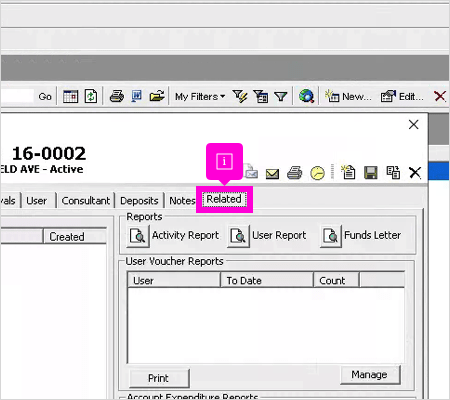Click the yellow envelope email icon
Image resolution: width=450 pixels, height=400 pixels.
pyautogui.click(x=272, y=174)
